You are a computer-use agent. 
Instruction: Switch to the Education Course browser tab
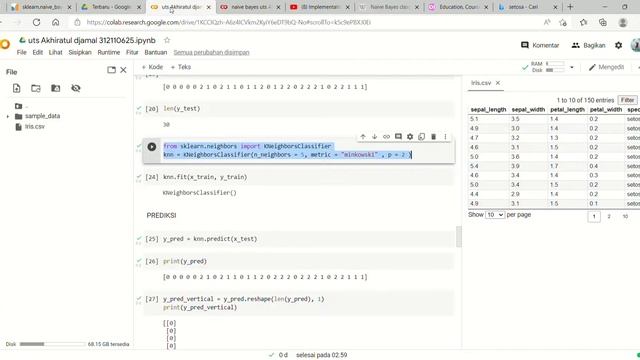point(458,7)
